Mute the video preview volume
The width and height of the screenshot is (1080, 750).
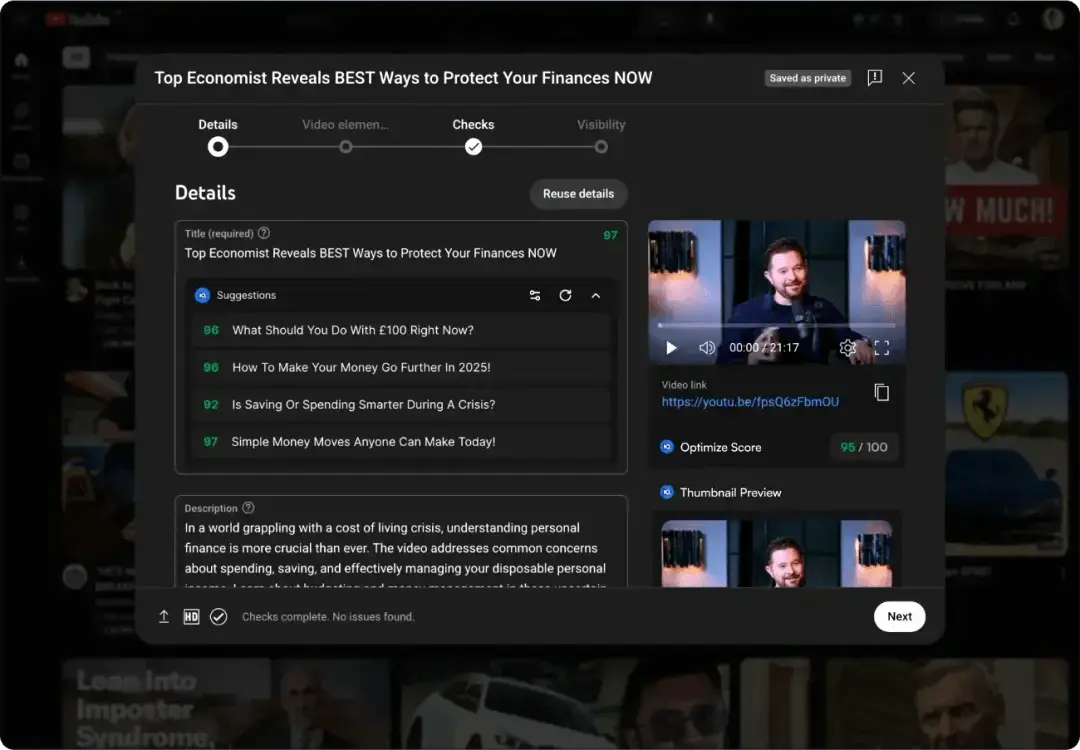click(x=707, y=348)
